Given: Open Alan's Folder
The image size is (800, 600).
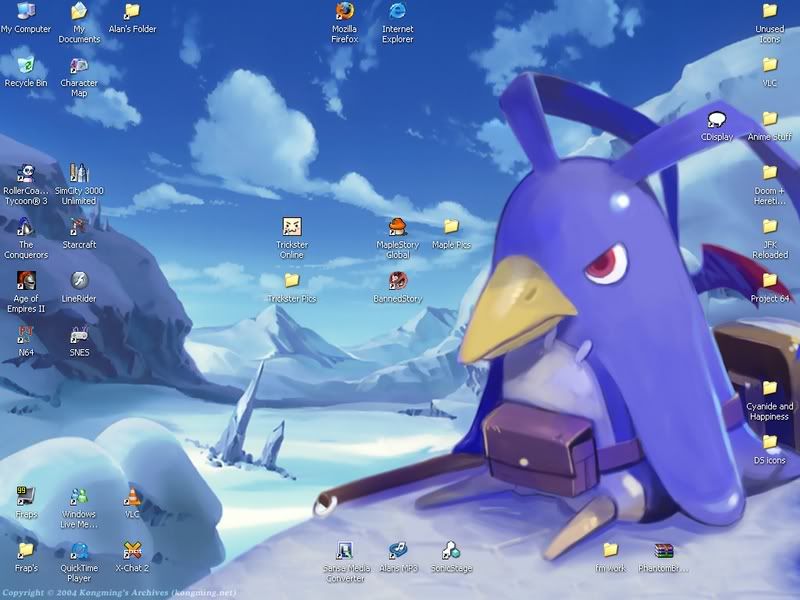Looking at the screenshot, I should [x=132, y=17].
